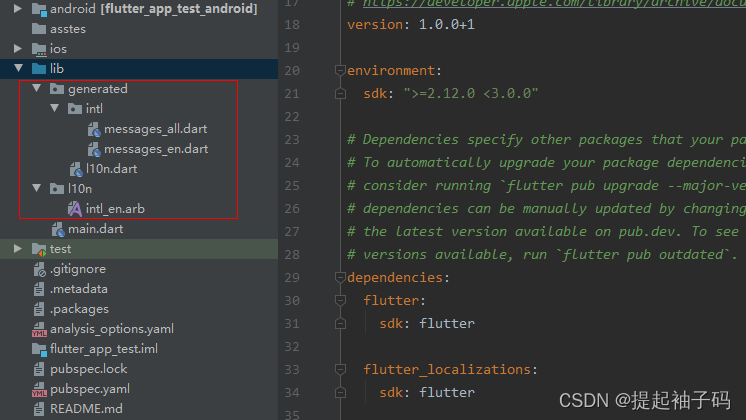This screenshot has width=746, height=420.
Task: Select the lib folder name
Action: tap(57, 68)
